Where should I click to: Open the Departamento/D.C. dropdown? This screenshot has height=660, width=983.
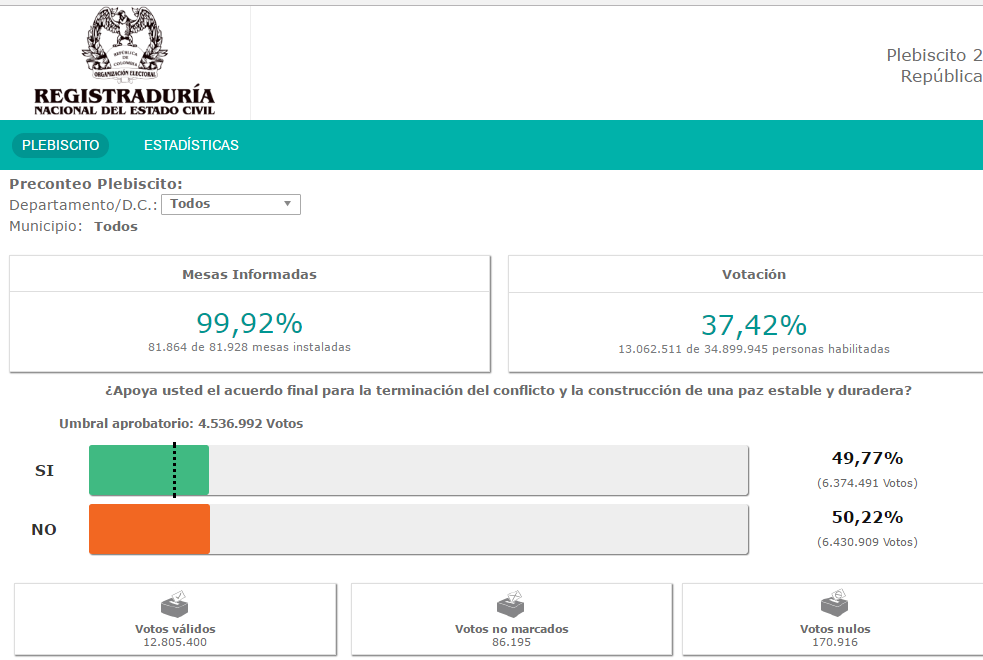[230, 204]
